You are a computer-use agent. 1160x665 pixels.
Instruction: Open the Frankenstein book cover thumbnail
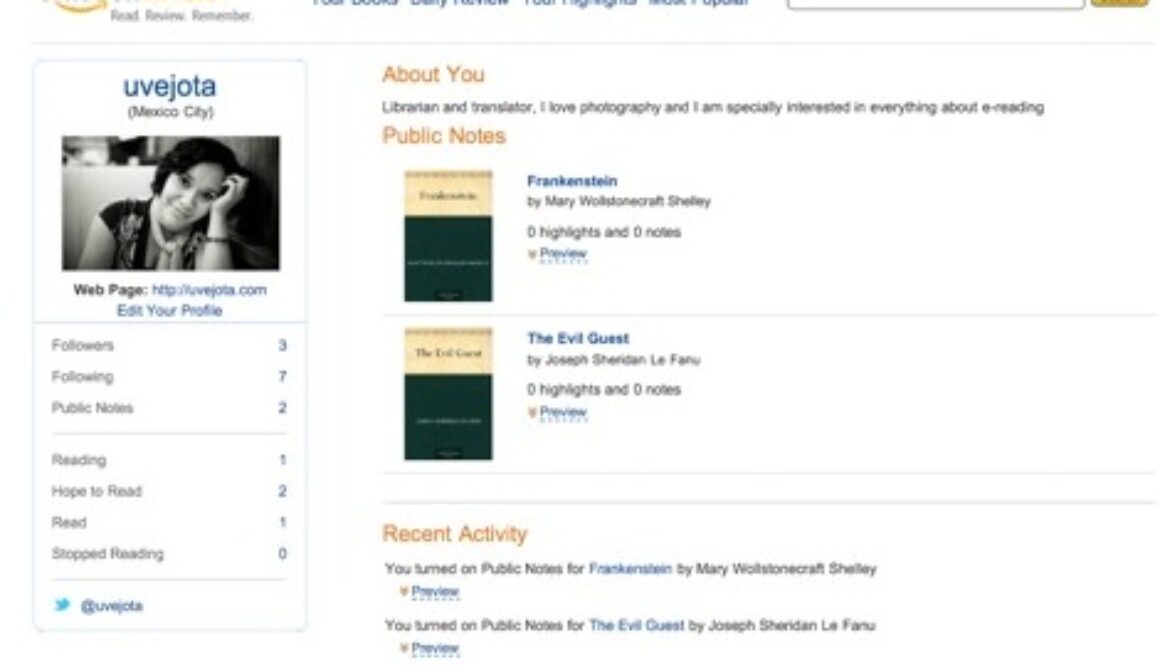click(x=448, y=236)
